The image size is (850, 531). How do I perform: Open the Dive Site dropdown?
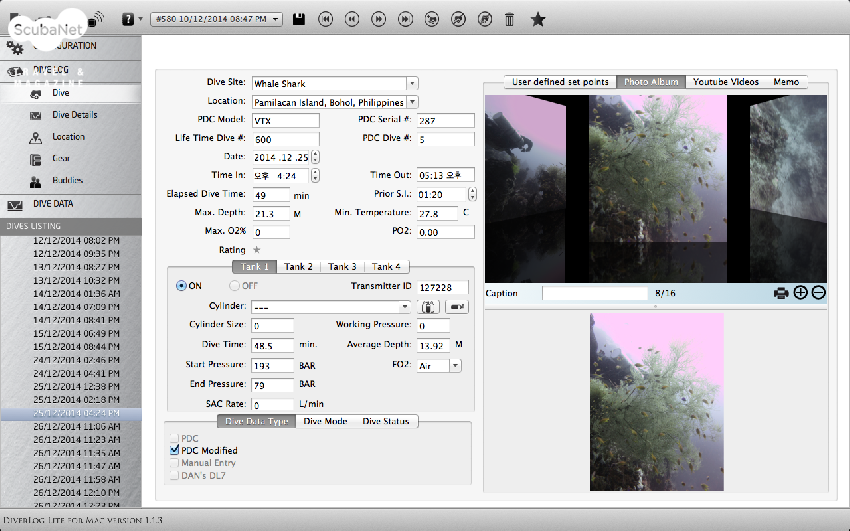[412, 84]
